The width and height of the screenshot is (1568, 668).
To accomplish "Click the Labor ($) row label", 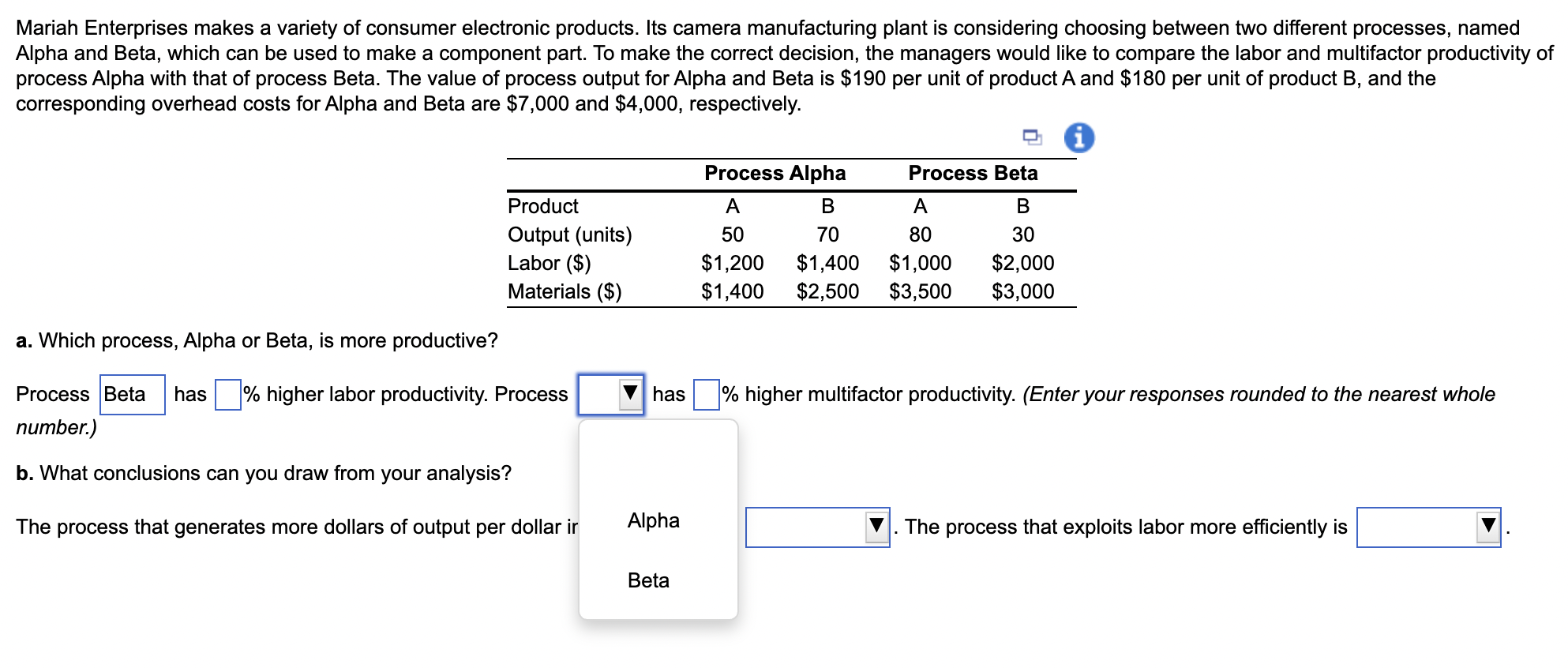I will (549, 263).
